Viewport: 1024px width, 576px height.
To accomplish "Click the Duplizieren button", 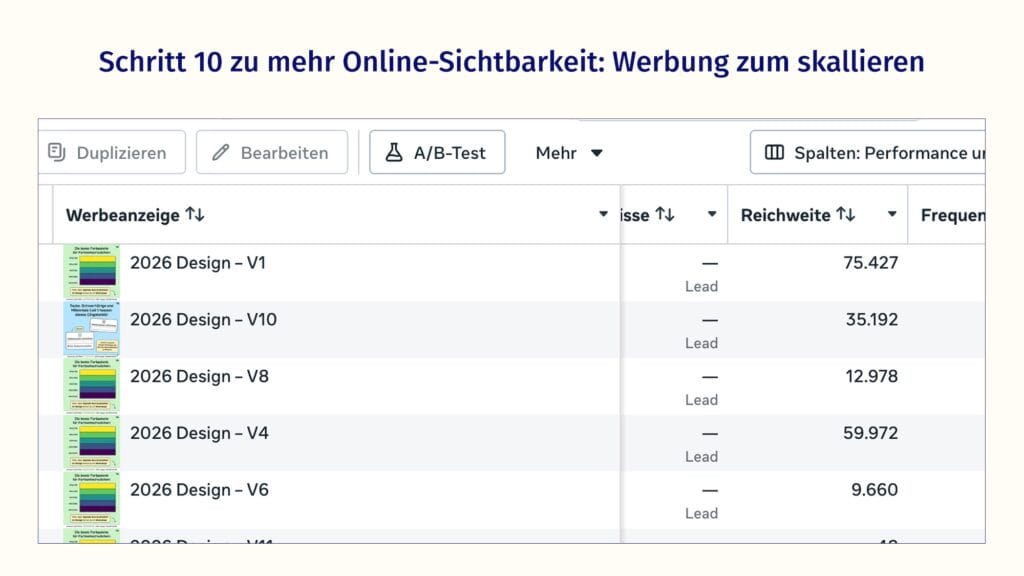I will [112, 153].
